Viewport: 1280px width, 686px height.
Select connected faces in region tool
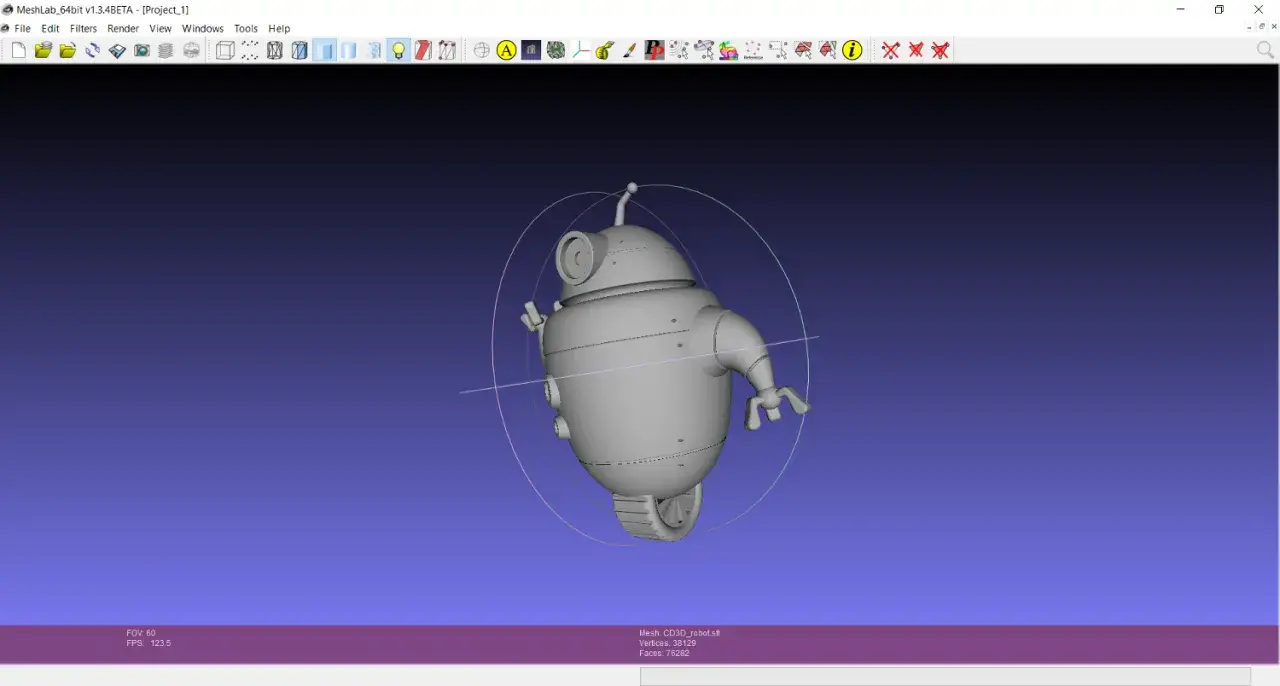pos(827,50)
